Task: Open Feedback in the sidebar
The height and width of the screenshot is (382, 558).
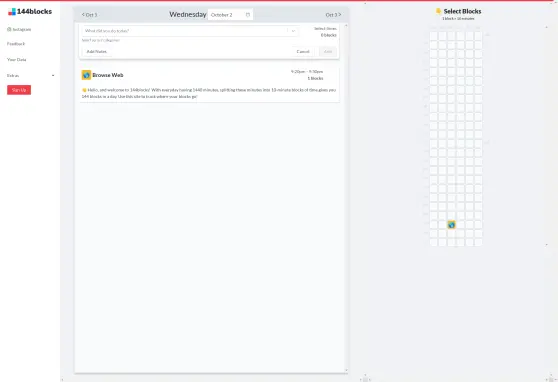Action: [x=16, y=44]
